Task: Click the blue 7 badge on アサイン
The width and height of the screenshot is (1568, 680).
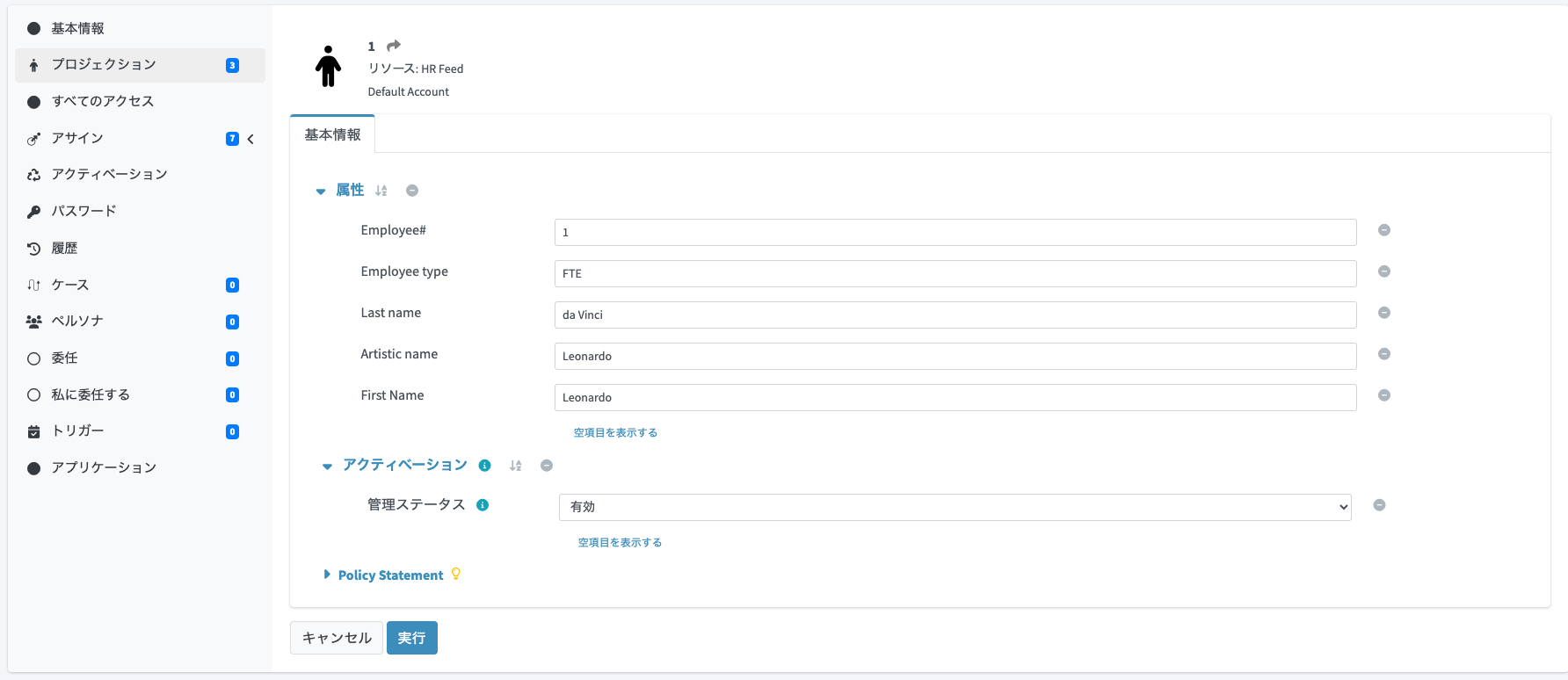Action: (x=232, y=139)
